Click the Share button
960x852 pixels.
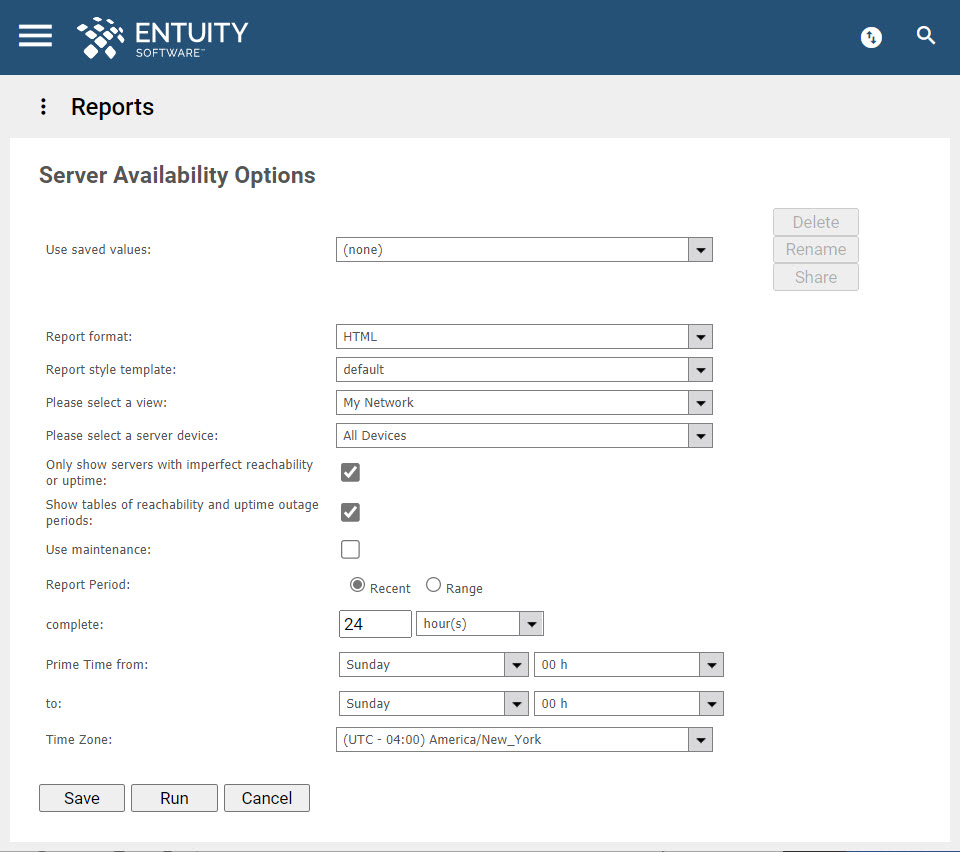click(816, 277)
